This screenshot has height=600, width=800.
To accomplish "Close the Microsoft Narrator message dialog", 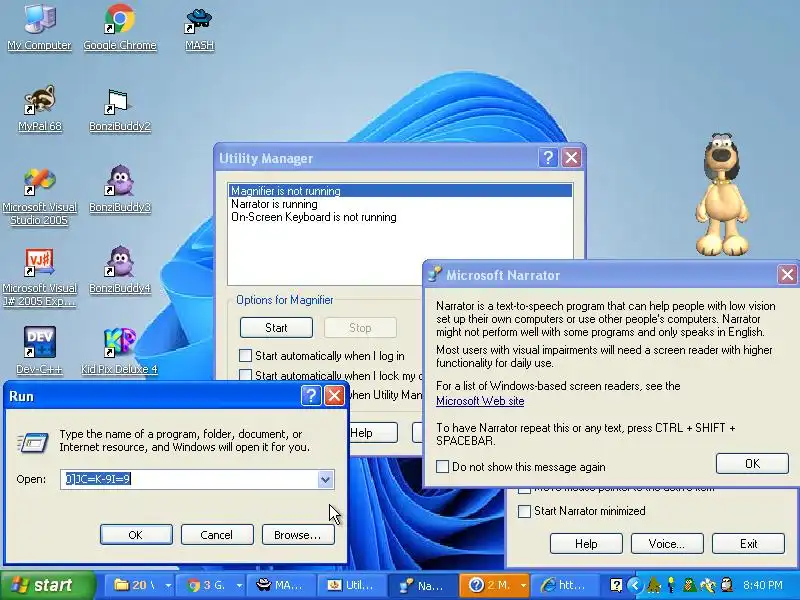I will point(787,274).
